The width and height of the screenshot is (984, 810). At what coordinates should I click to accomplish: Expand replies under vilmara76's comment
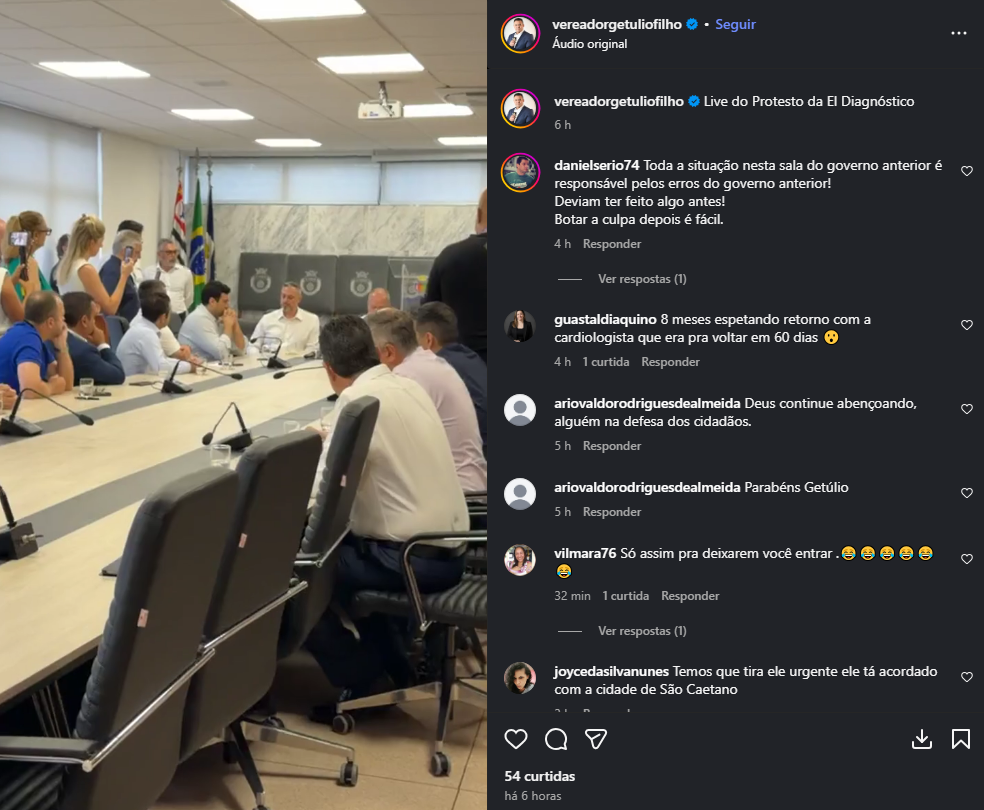(x=642, y=631)
